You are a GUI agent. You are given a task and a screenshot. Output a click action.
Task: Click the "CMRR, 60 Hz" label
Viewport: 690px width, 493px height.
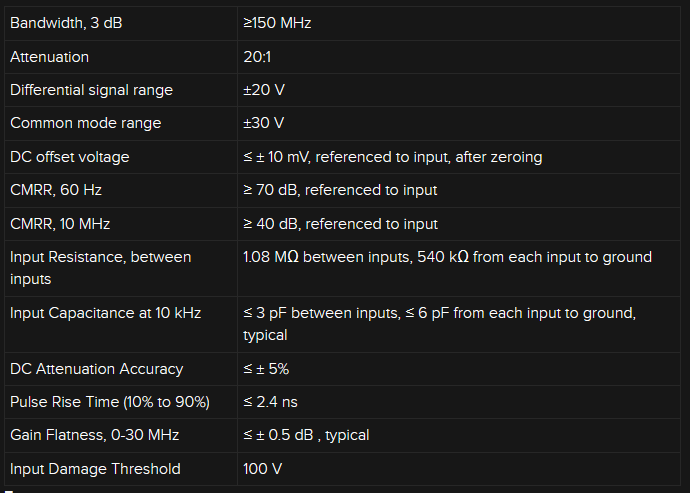(56, 190)
